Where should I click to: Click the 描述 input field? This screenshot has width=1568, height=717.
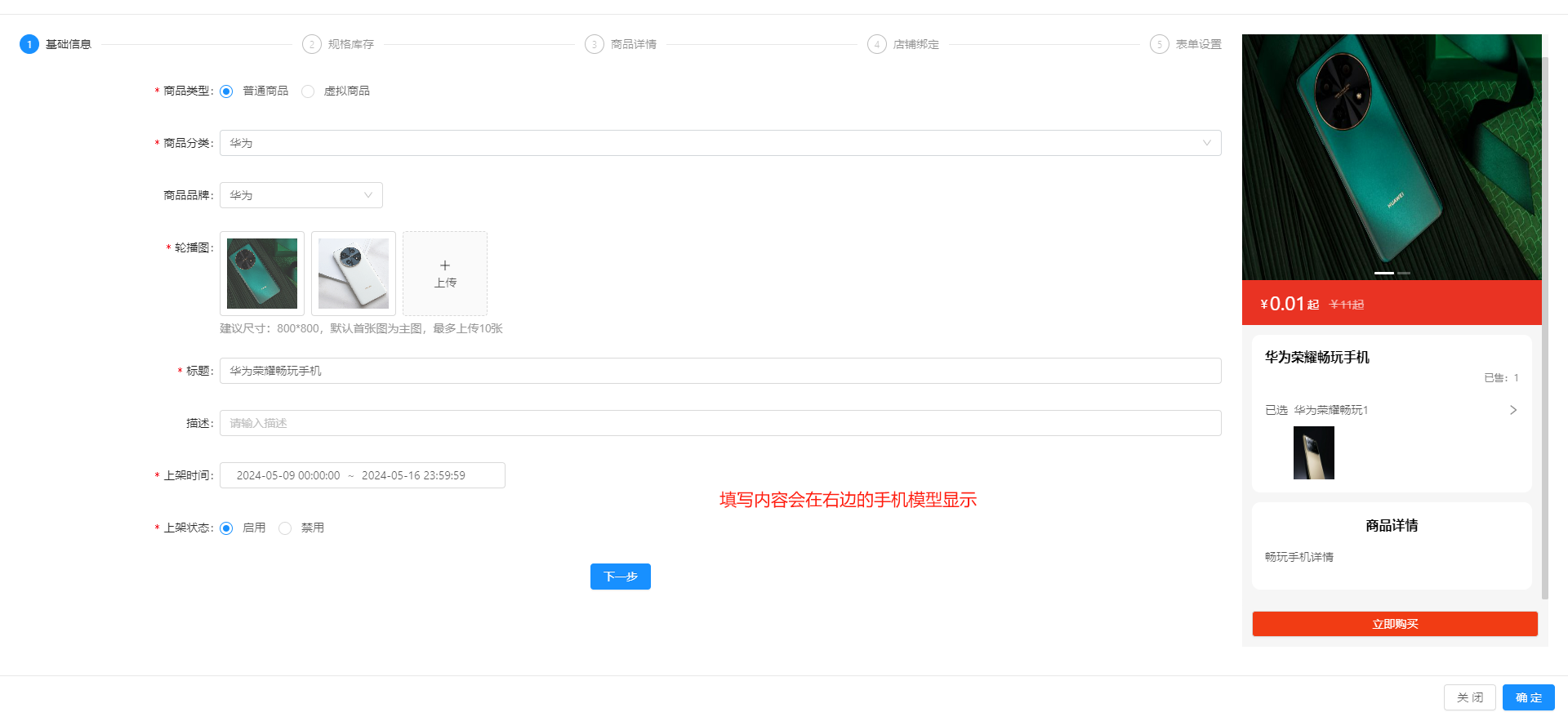coord(720,423)
